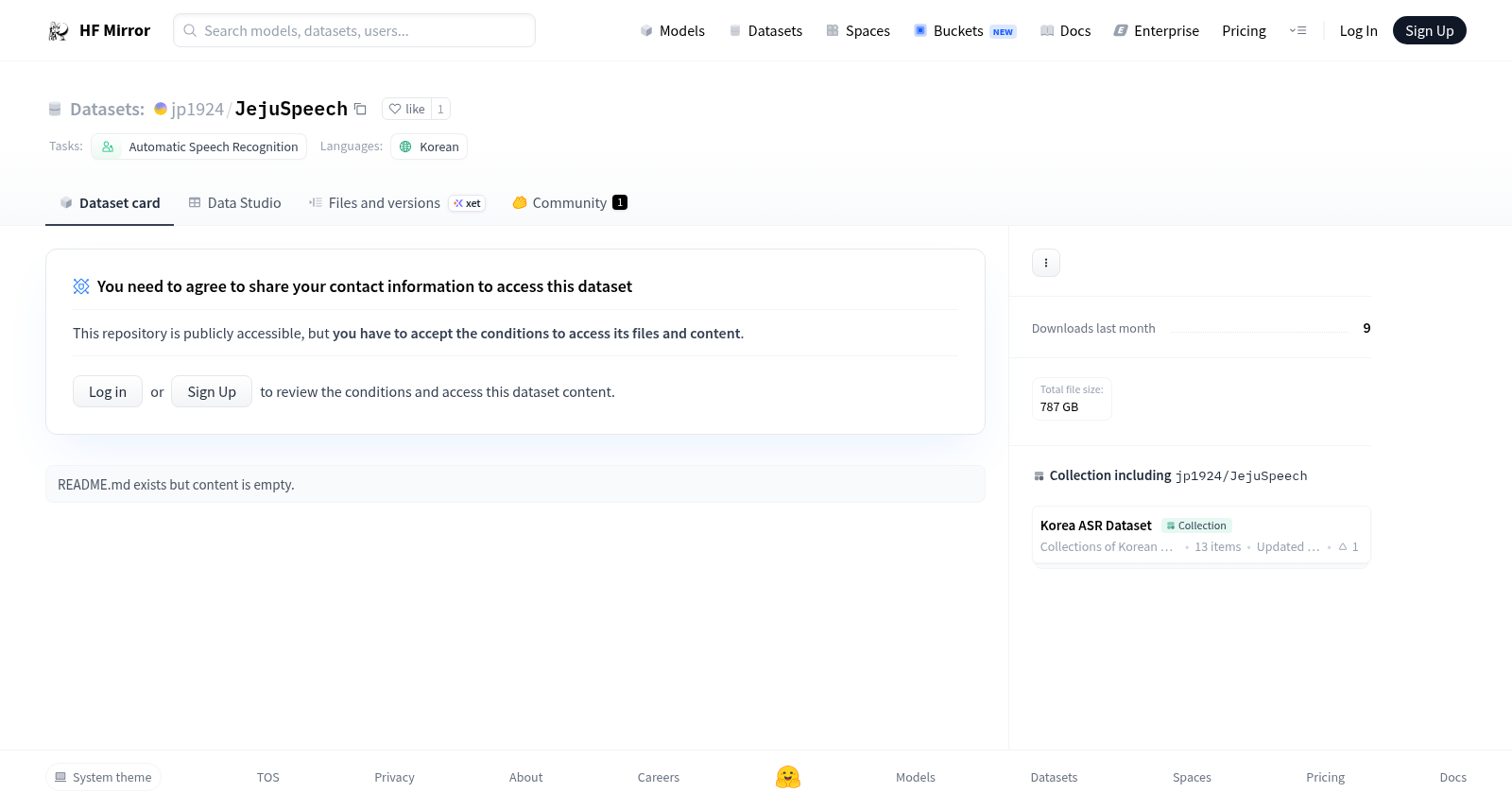The height and width of the screenshot is (810, 1512).
Task: Open Pricing in the top navigation
Action: pyautogui.click(x=1244, y=31)
